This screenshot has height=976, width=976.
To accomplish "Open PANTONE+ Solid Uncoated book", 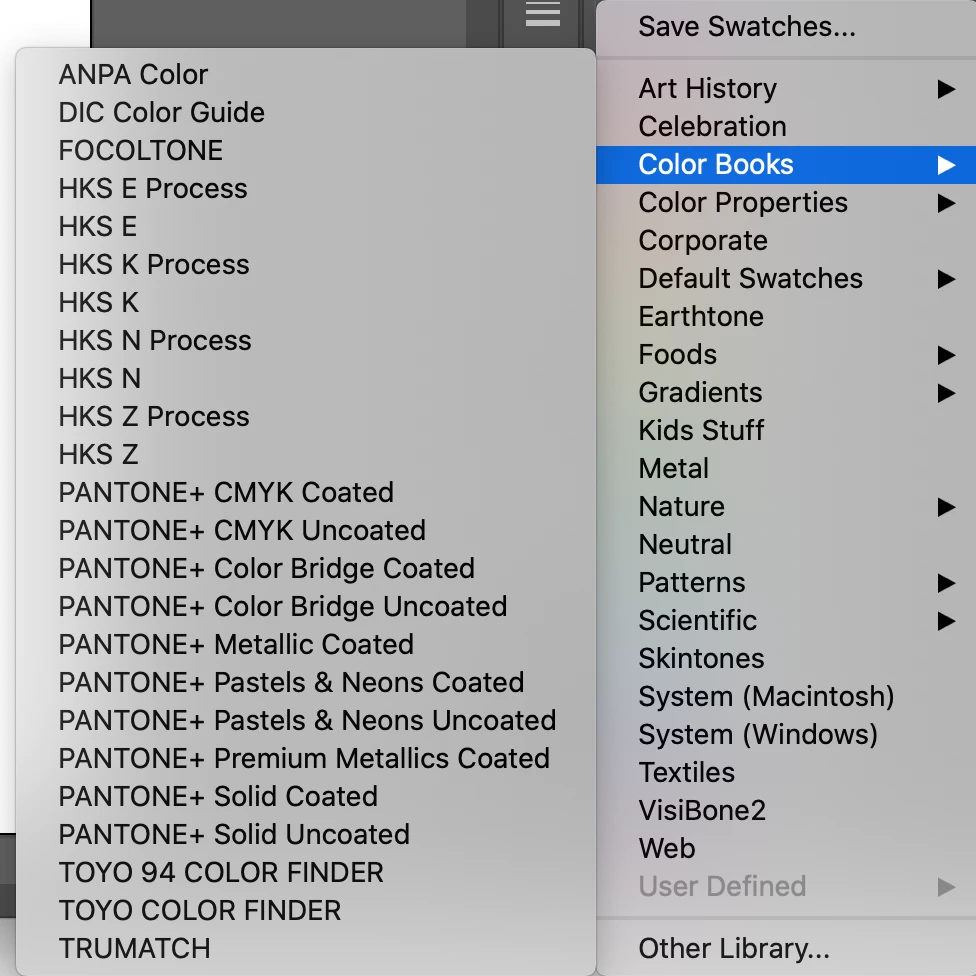I will click(x=306, y=834).
